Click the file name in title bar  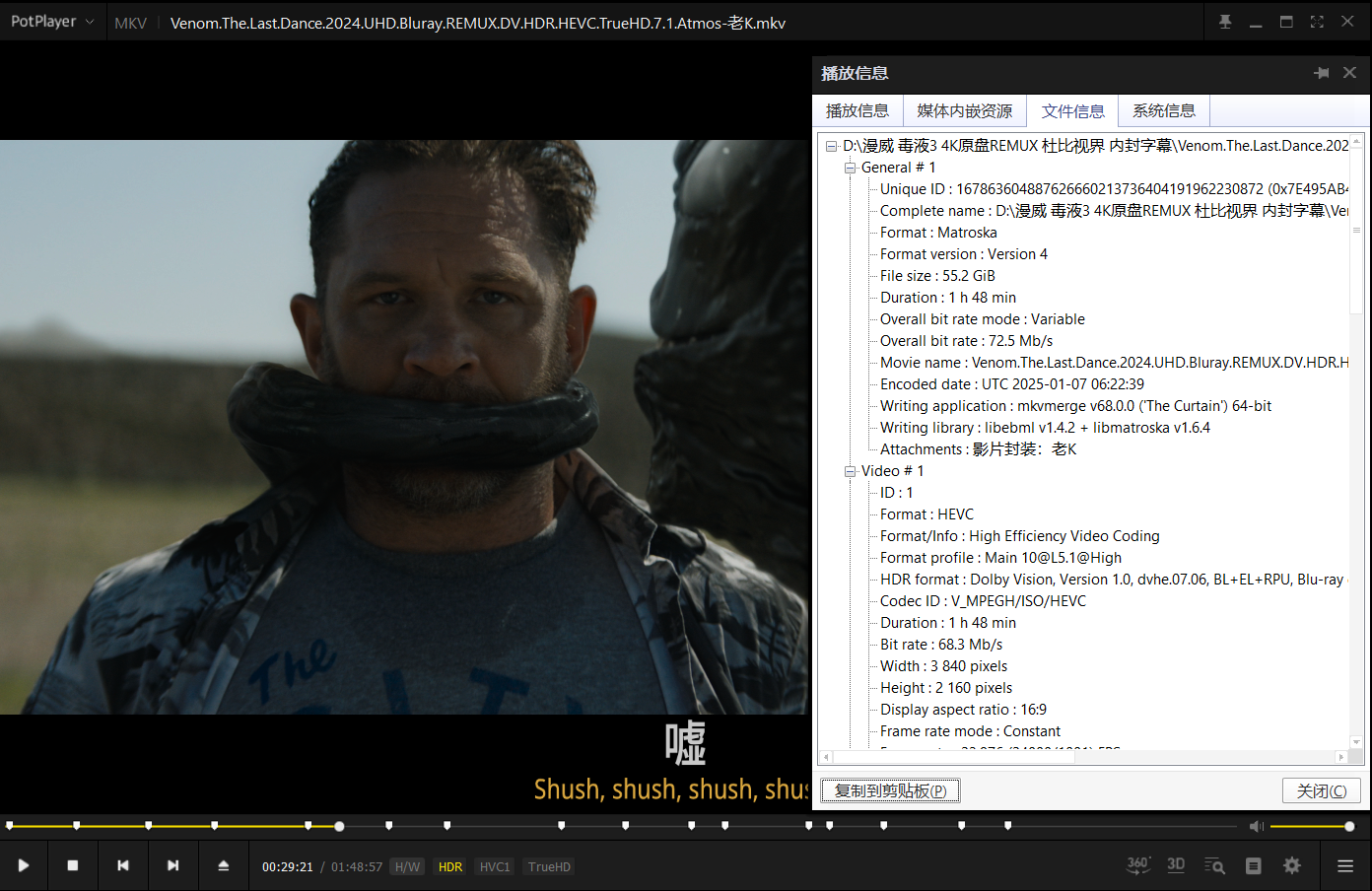(x=478, y=23)
